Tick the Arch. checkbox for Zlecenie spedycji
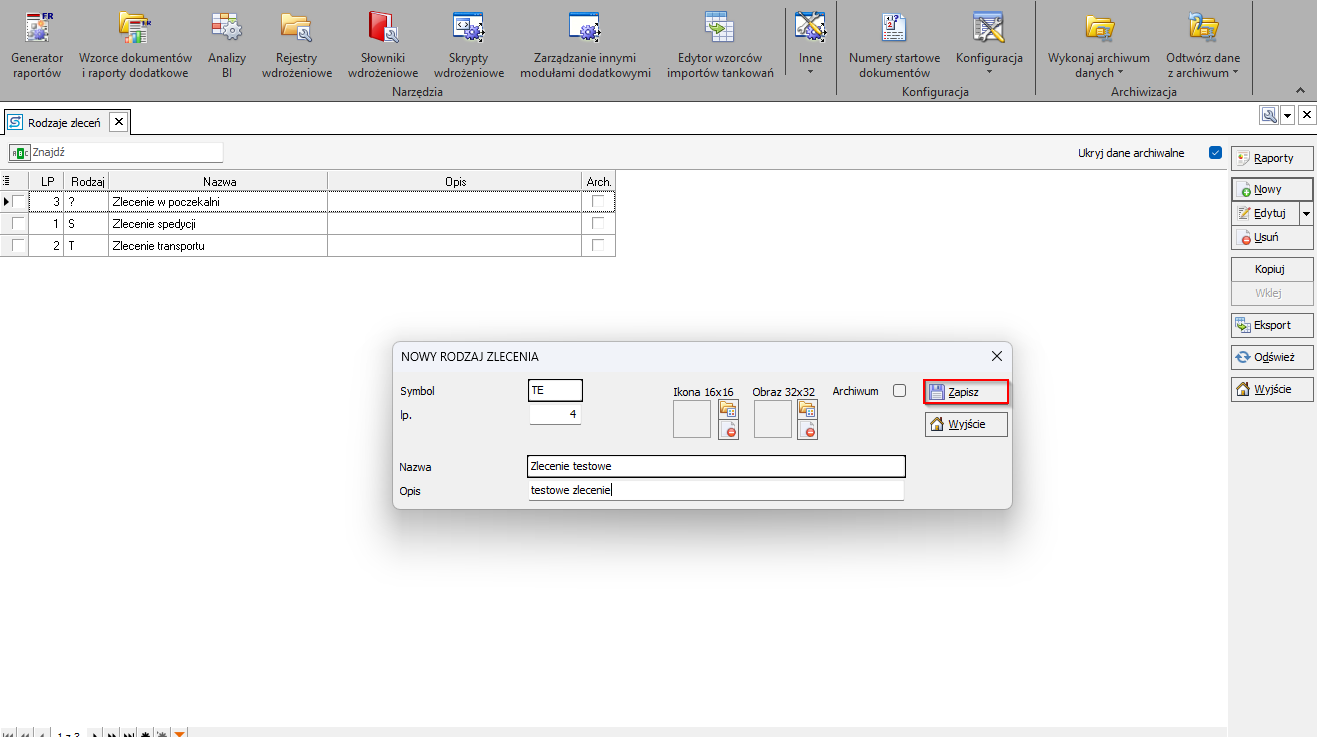 [598, 224]
